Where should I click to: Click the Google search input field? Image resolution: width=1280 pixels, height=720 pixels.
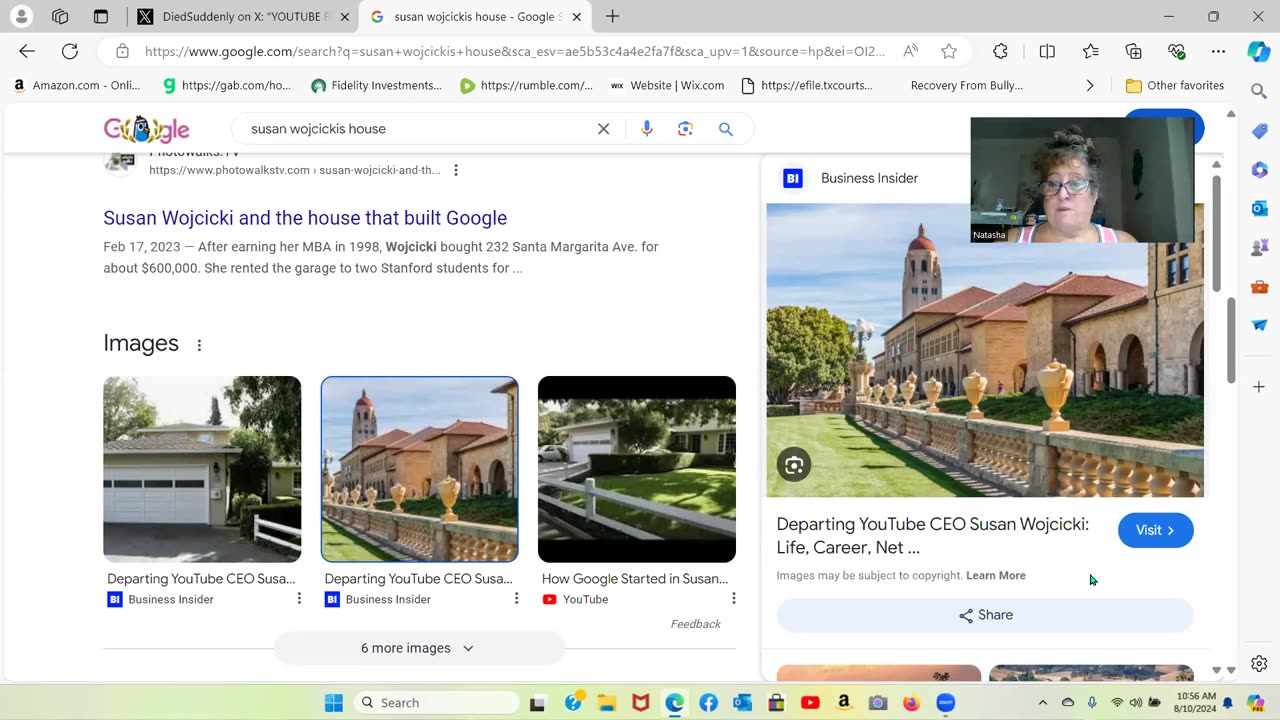(x=420, y=129)
